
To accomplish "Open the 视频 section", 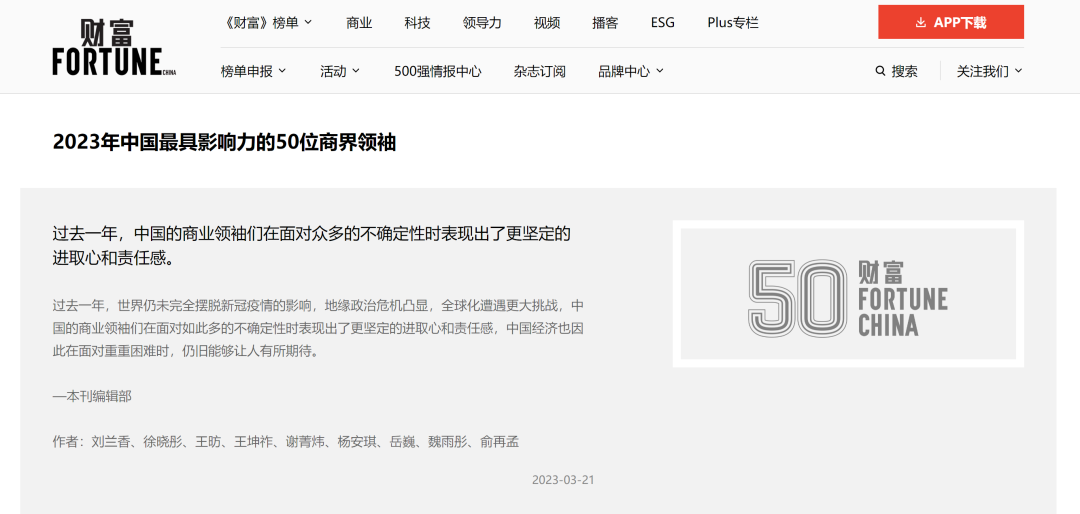I will click(x=547, y=22).
